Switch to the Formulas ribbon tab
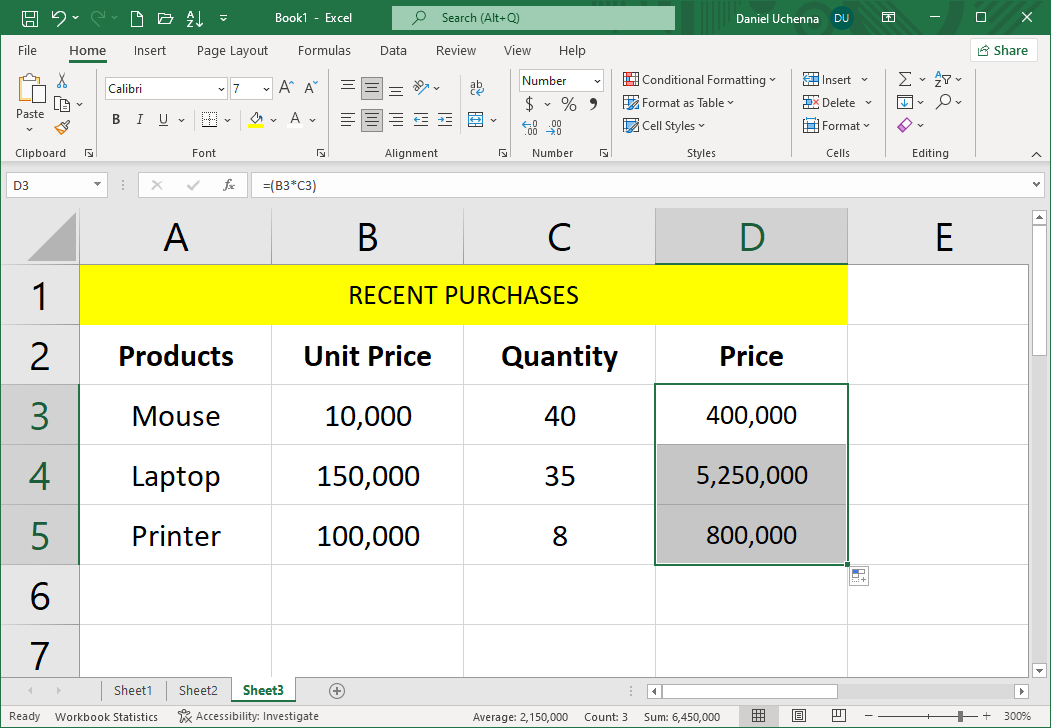Screen dimensions: 1051x728 click(x=324, y=50)
